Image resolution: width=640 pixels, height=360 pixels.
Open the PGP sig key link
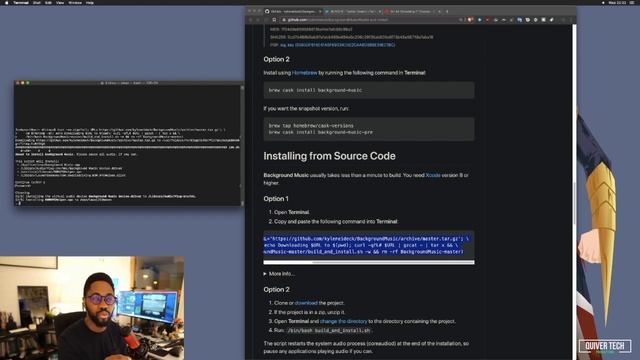coord(338,45)
